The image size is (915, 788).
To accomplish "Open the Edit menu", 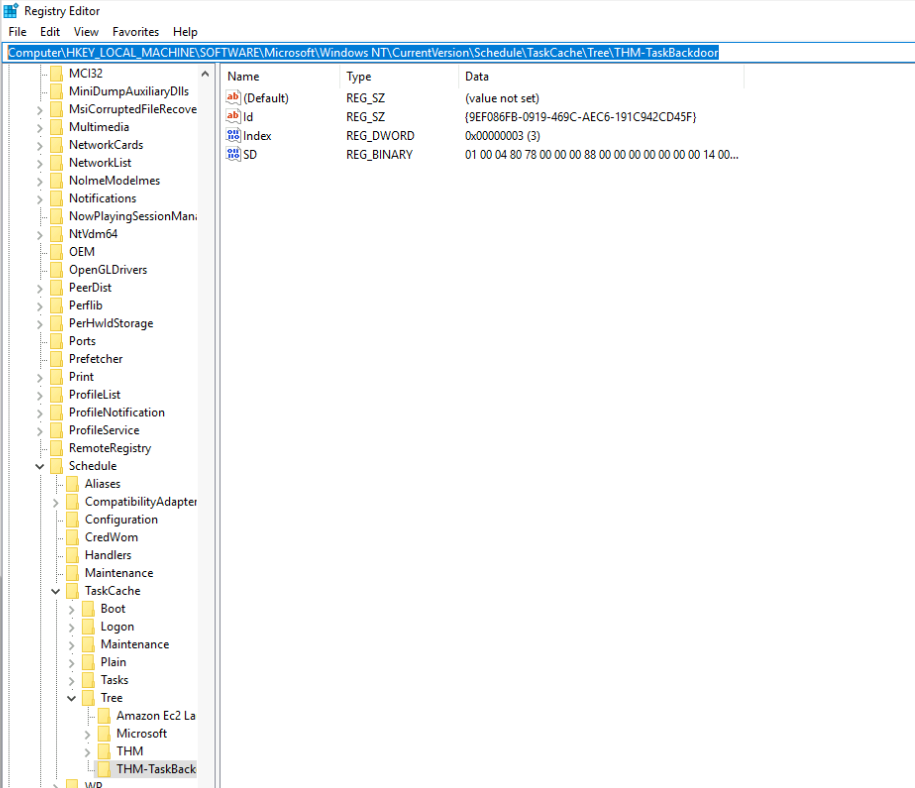I will coord(50,32).
